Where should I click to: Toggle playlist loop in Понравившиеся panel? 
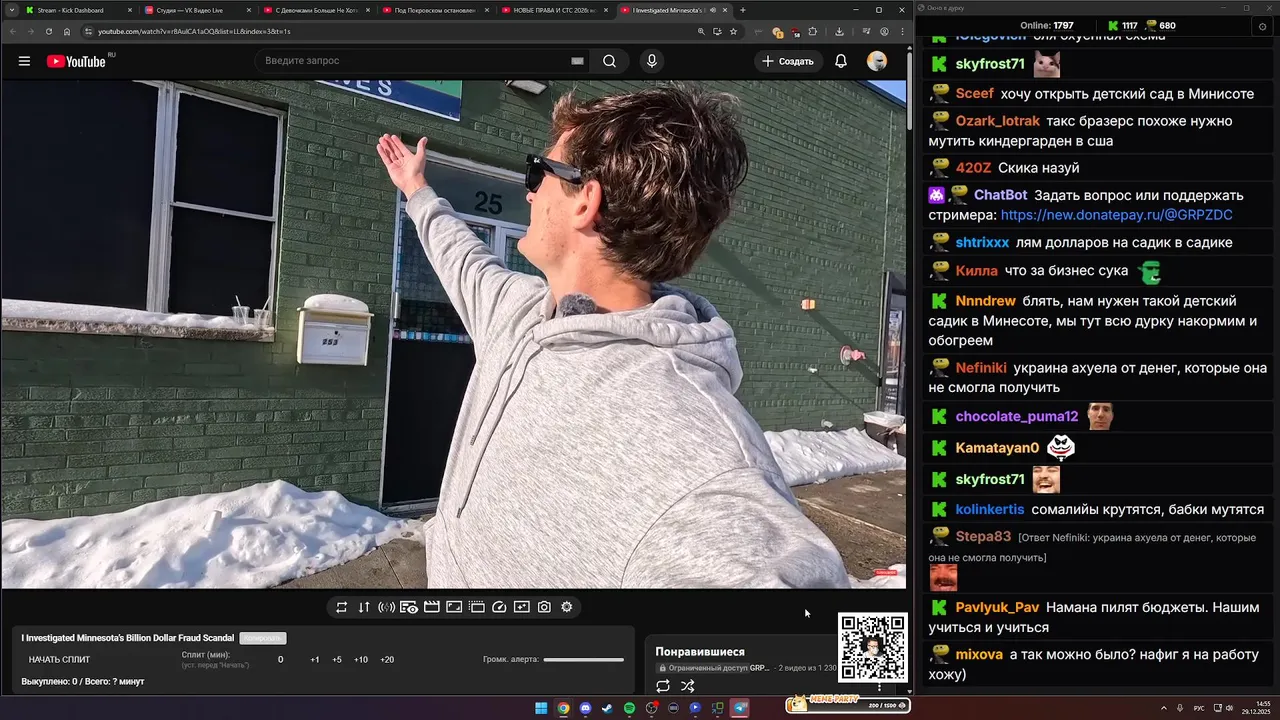point(663,686)
